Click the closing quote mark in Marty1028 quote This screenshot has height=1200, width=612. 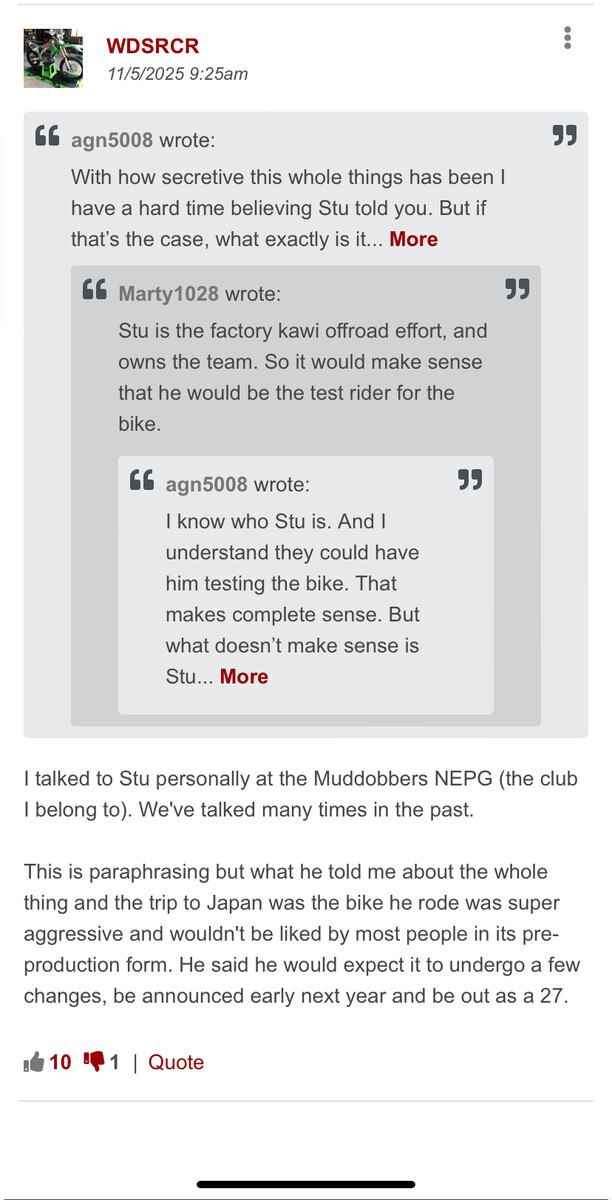[x=517, y=290]
